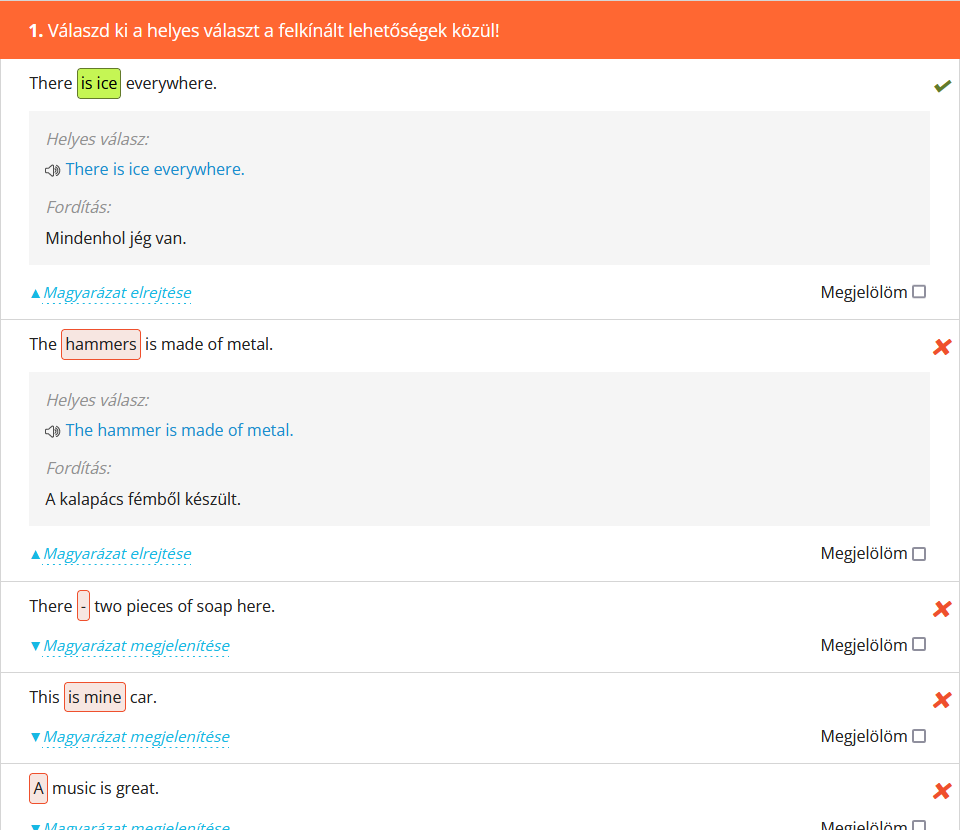The image size is (960, 830).
Task: Select the 'is mine' answer box
Action: point(95,698)
